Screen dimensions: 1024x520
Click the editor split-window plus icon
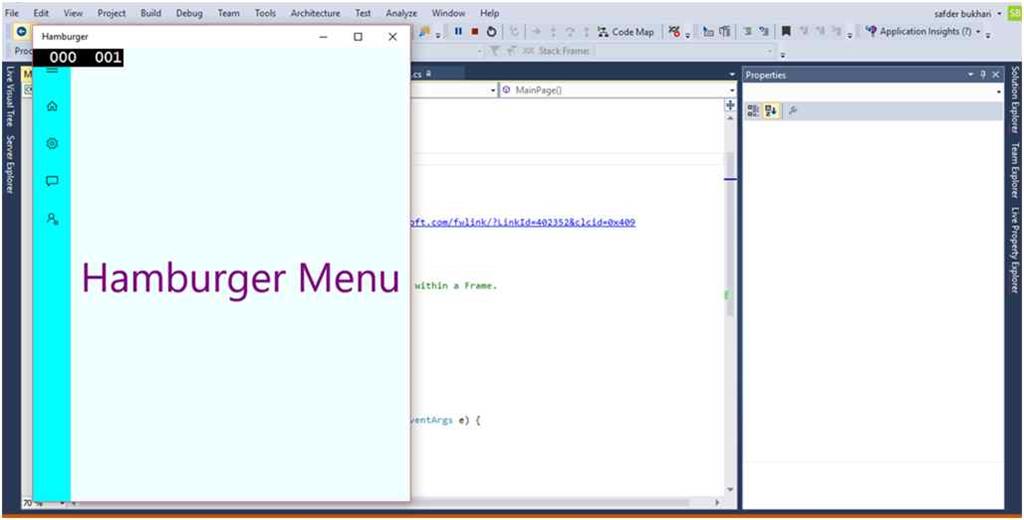click(x=730, y=105)
